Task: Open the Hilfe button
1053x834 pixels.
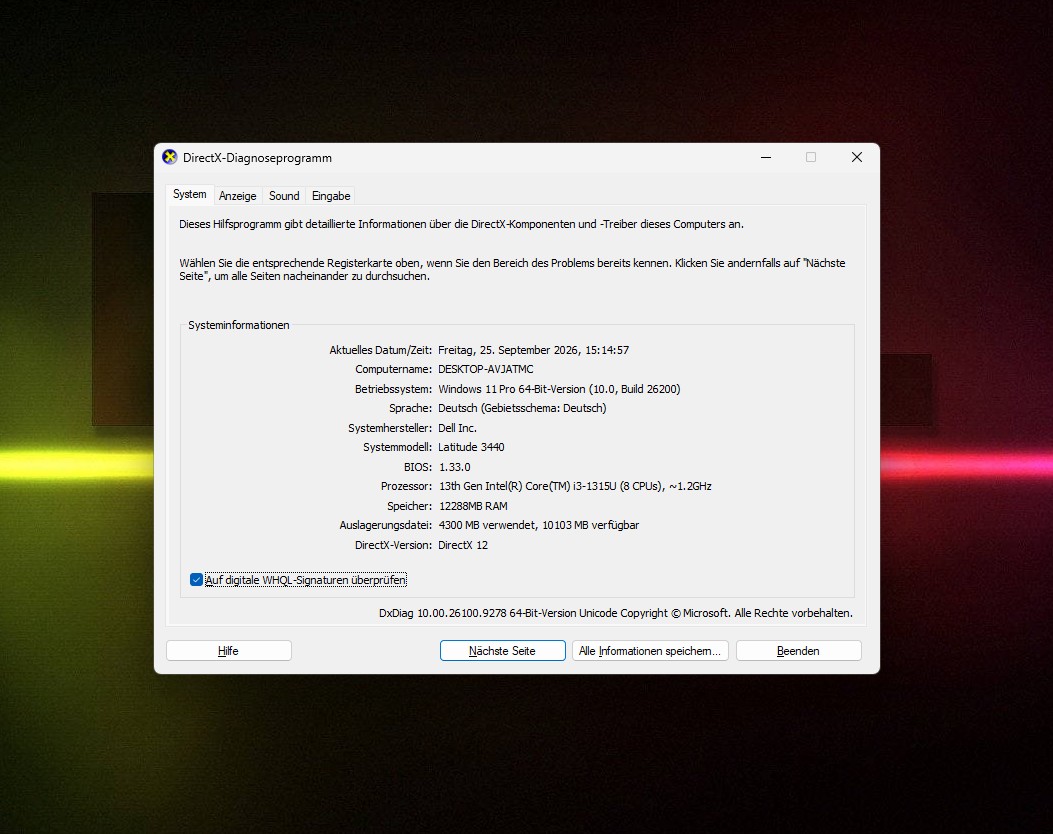Action: (x=228, y=651)
